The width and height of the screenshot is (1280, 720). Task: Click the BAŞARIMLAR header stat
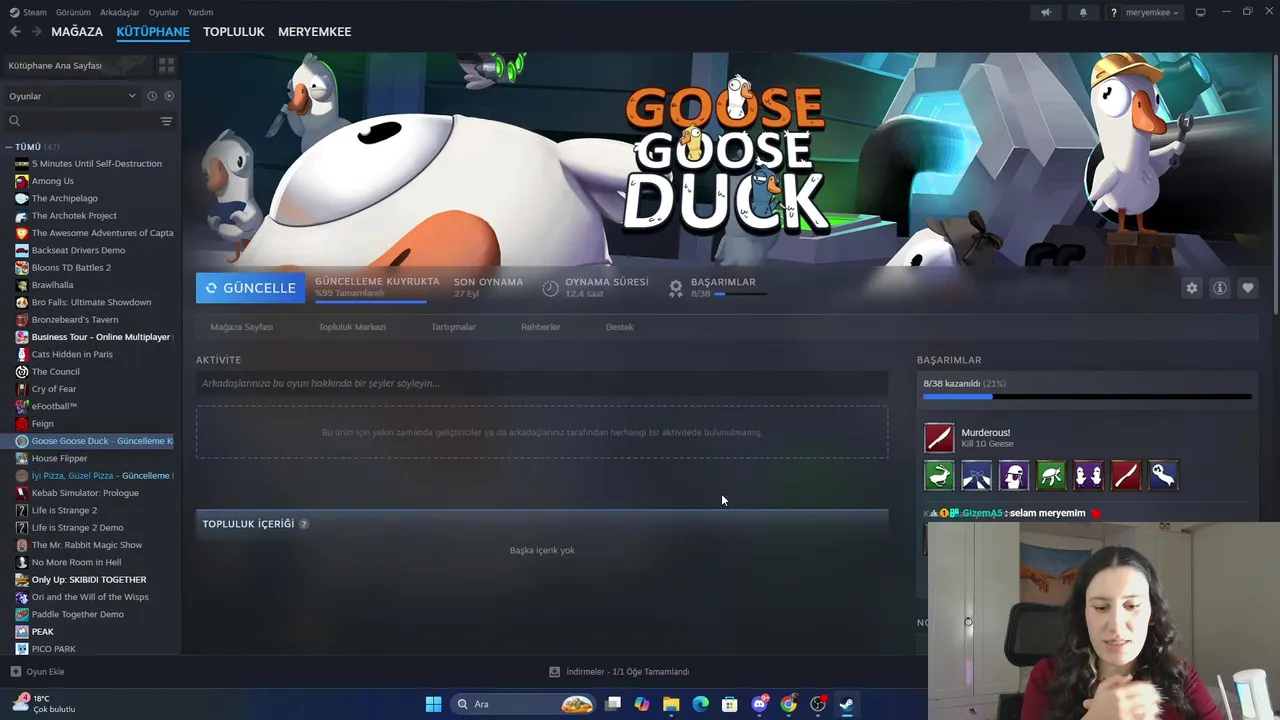723,282
